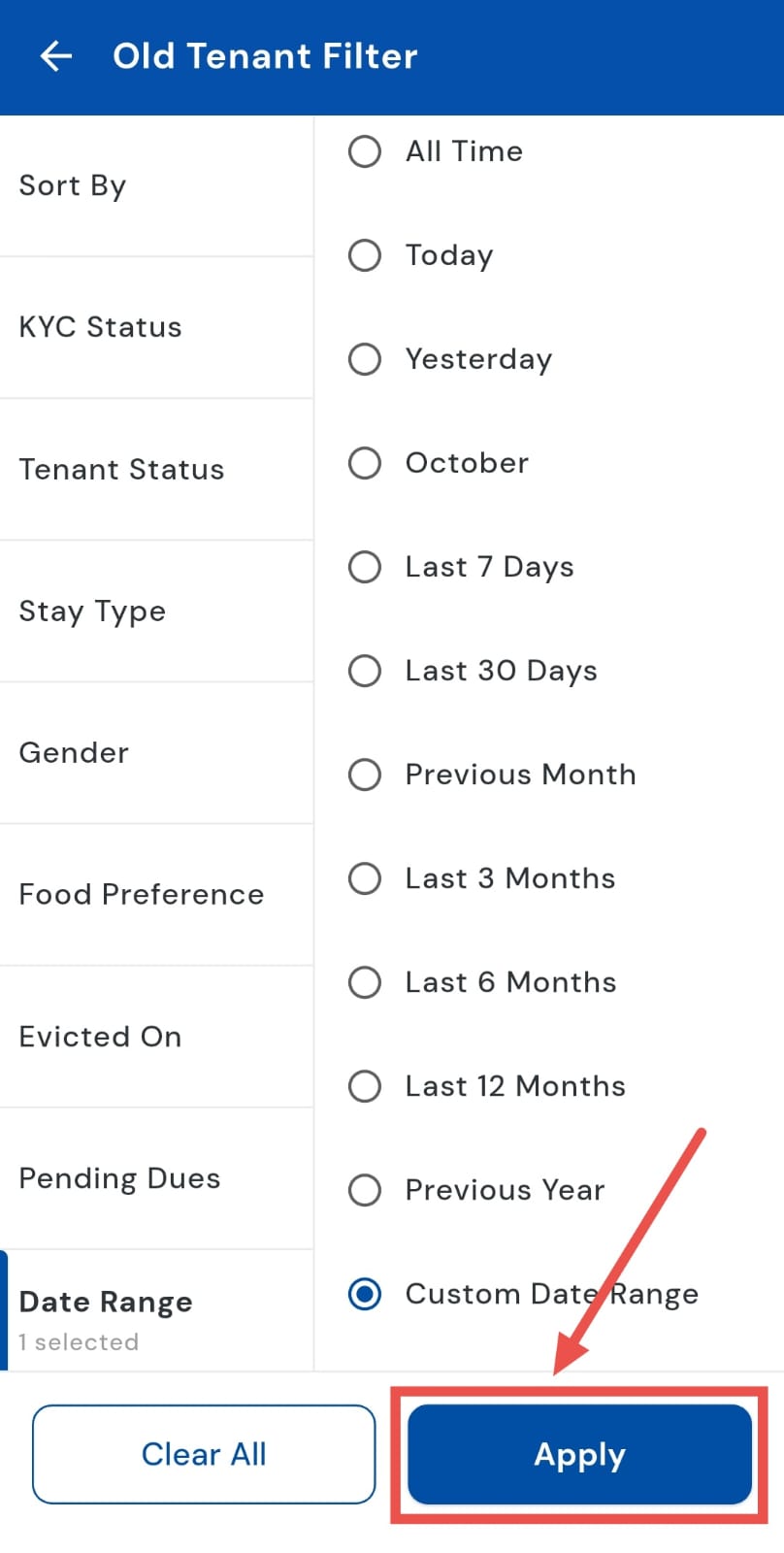The image size is (784, 1553).
Task: Choose the Today date range
Action: pos(365,255)
